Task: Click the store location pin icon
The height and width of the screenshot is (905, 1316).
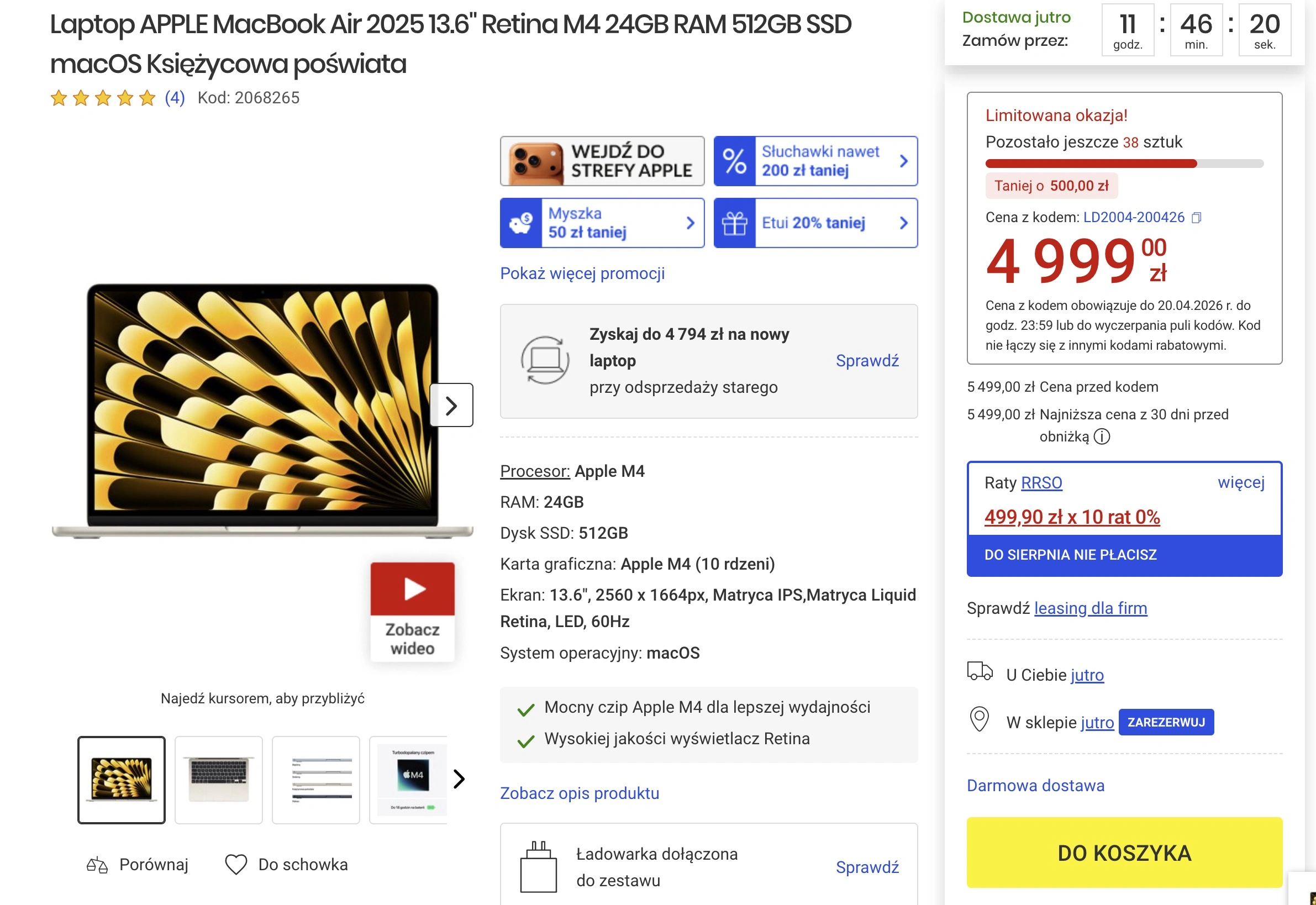Action: click(x=978, y=720)
